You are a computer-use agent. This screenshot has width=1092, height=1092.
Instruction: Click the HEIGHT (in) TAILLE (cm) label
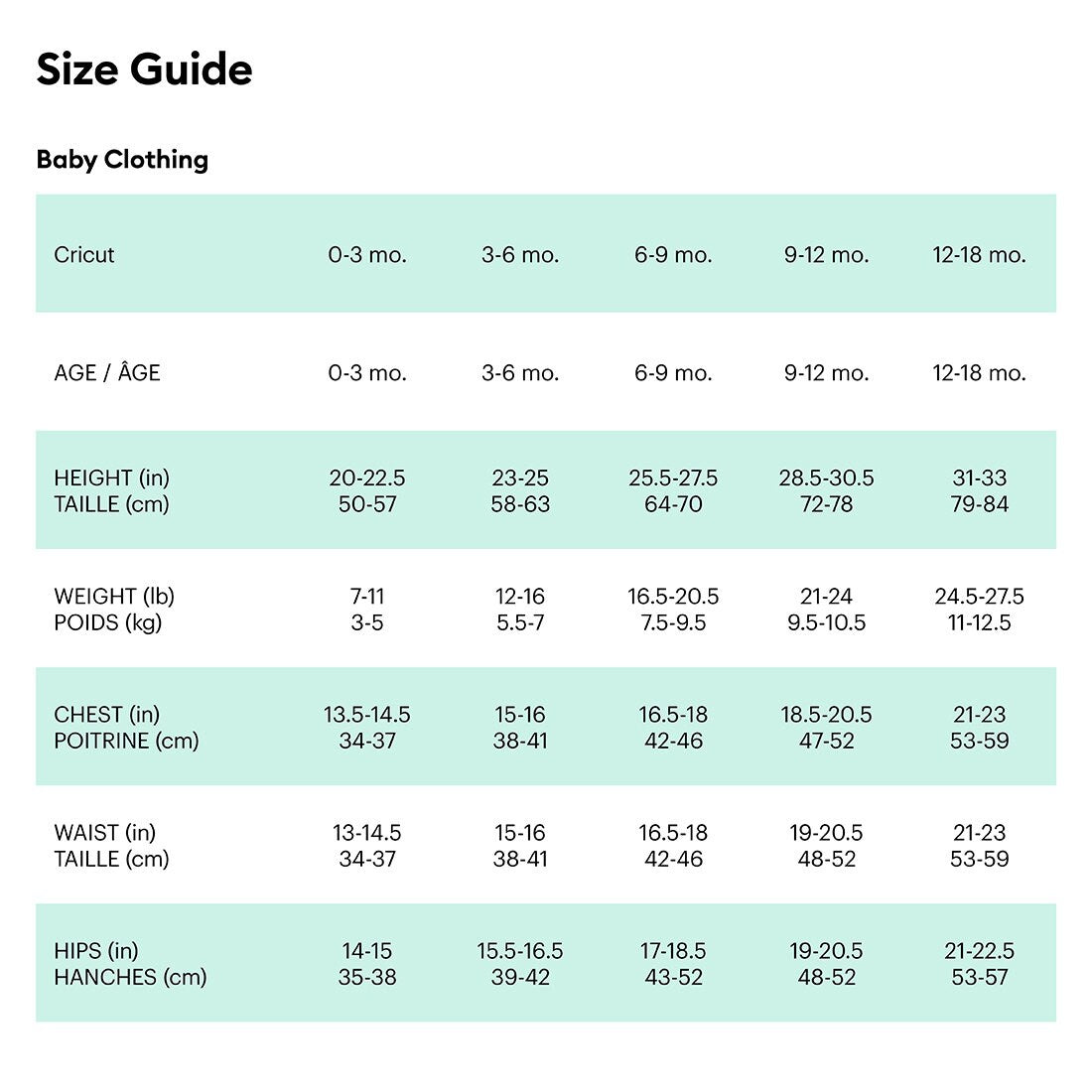point(112,491)
